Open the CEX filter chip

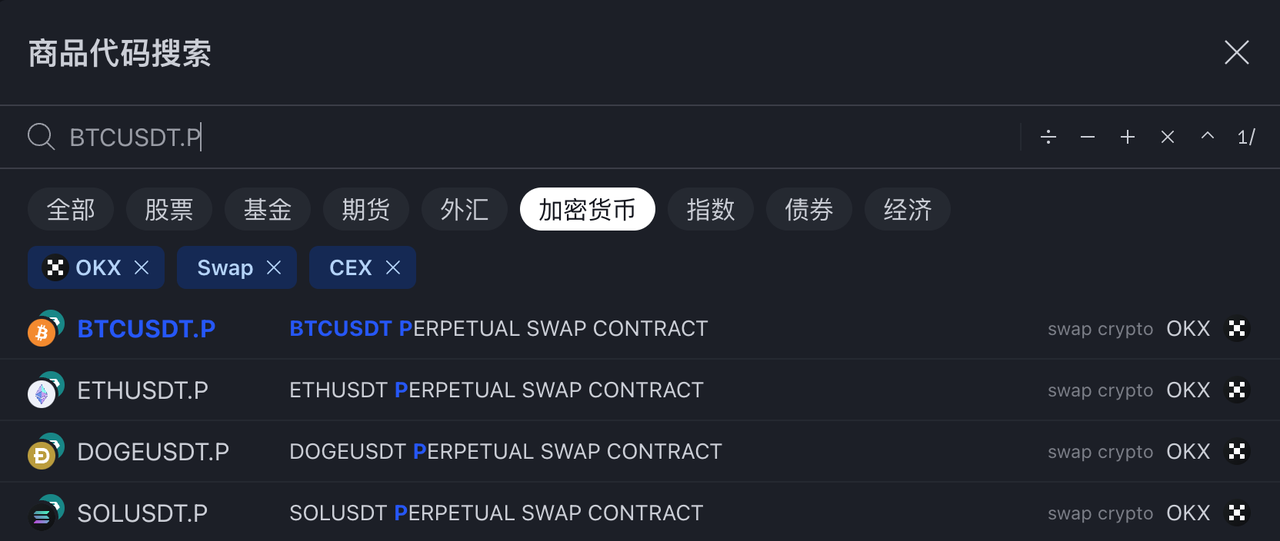[350, 268]
